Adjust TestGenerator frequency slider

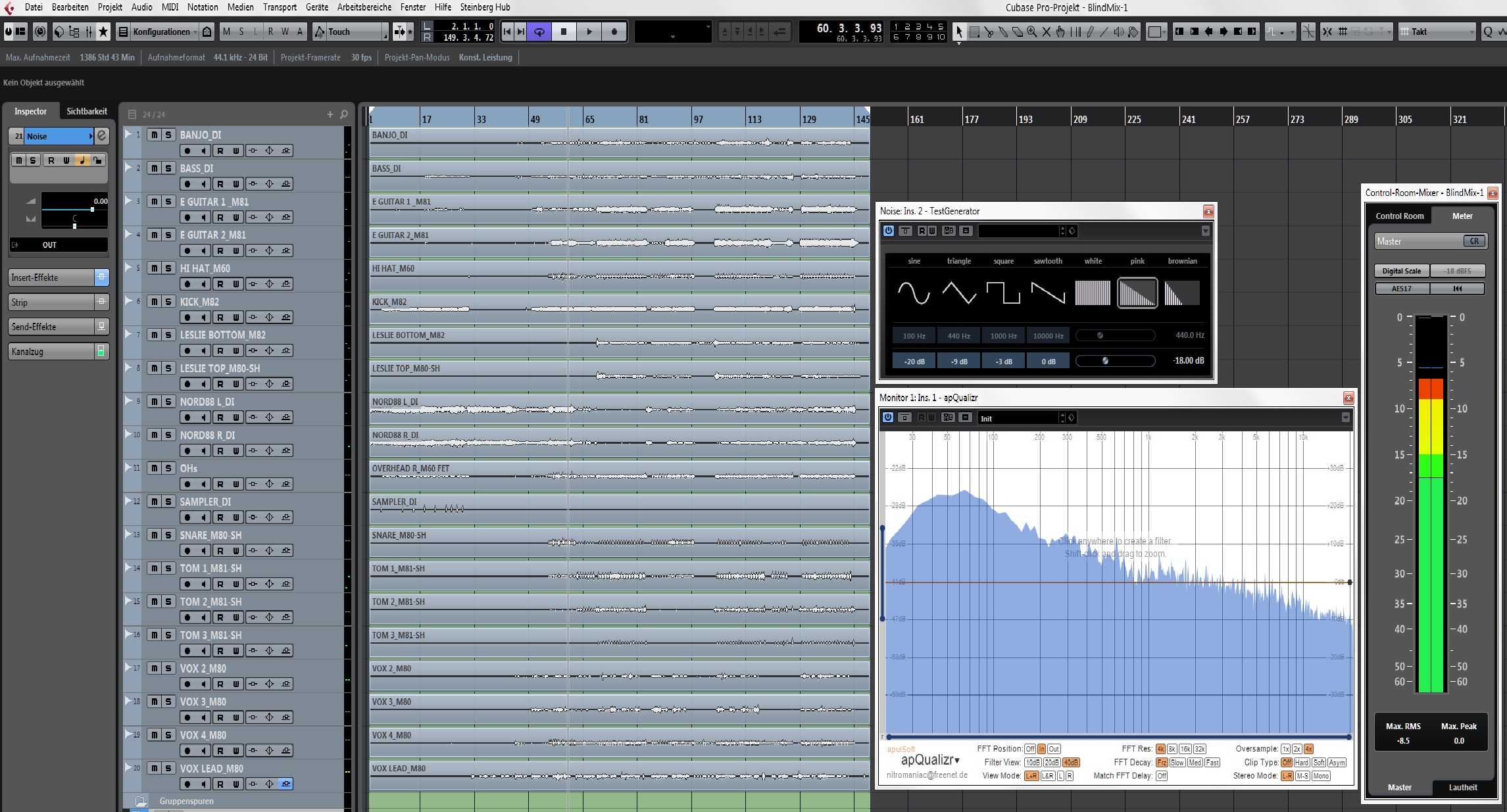pos(1115,335)
